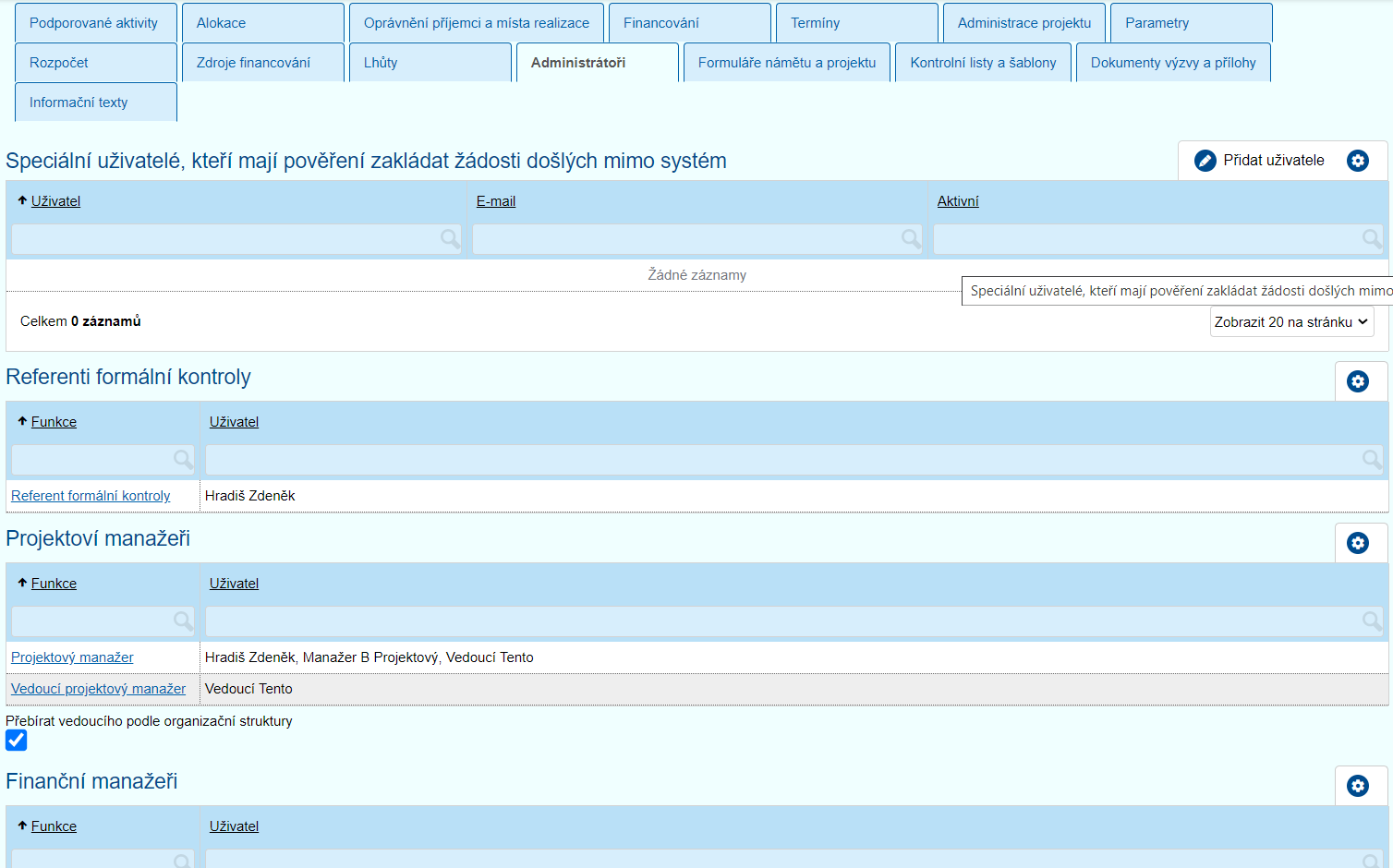Uncheck Přebírat vedoucího podle organizační struktury

[17, 741]
